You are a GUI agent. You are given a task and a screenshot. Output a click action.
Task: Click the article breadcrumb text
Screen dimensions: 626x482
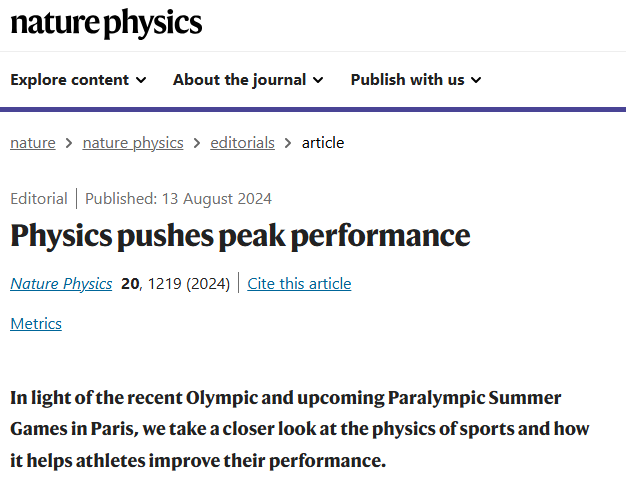[323, 143]
